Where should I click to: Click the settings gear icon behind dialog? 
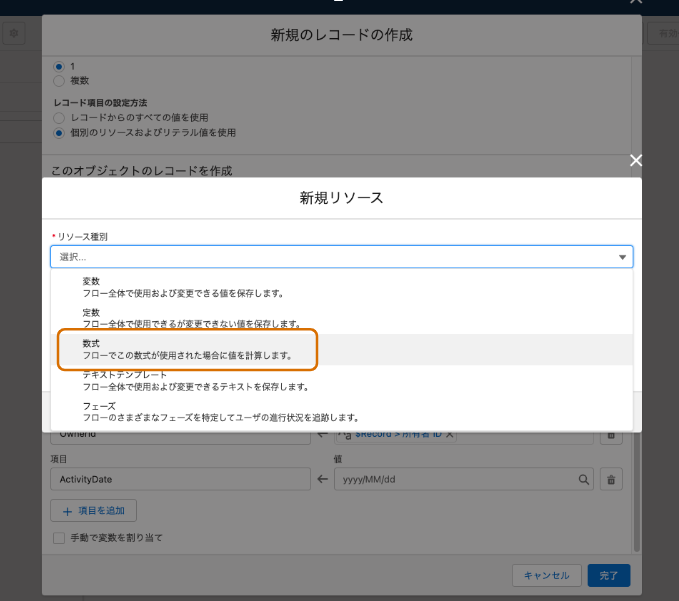(x=14, y=33)
